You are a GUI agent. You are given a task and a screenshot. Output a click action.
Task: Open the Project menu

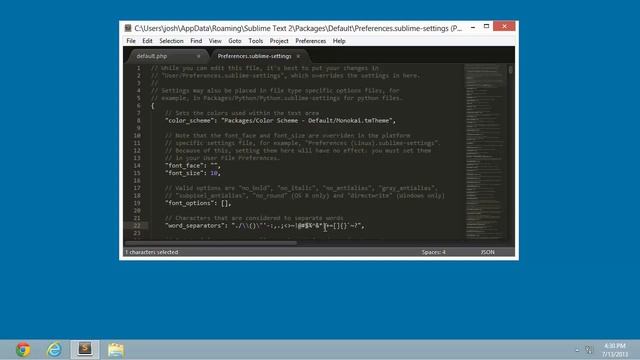279,41
